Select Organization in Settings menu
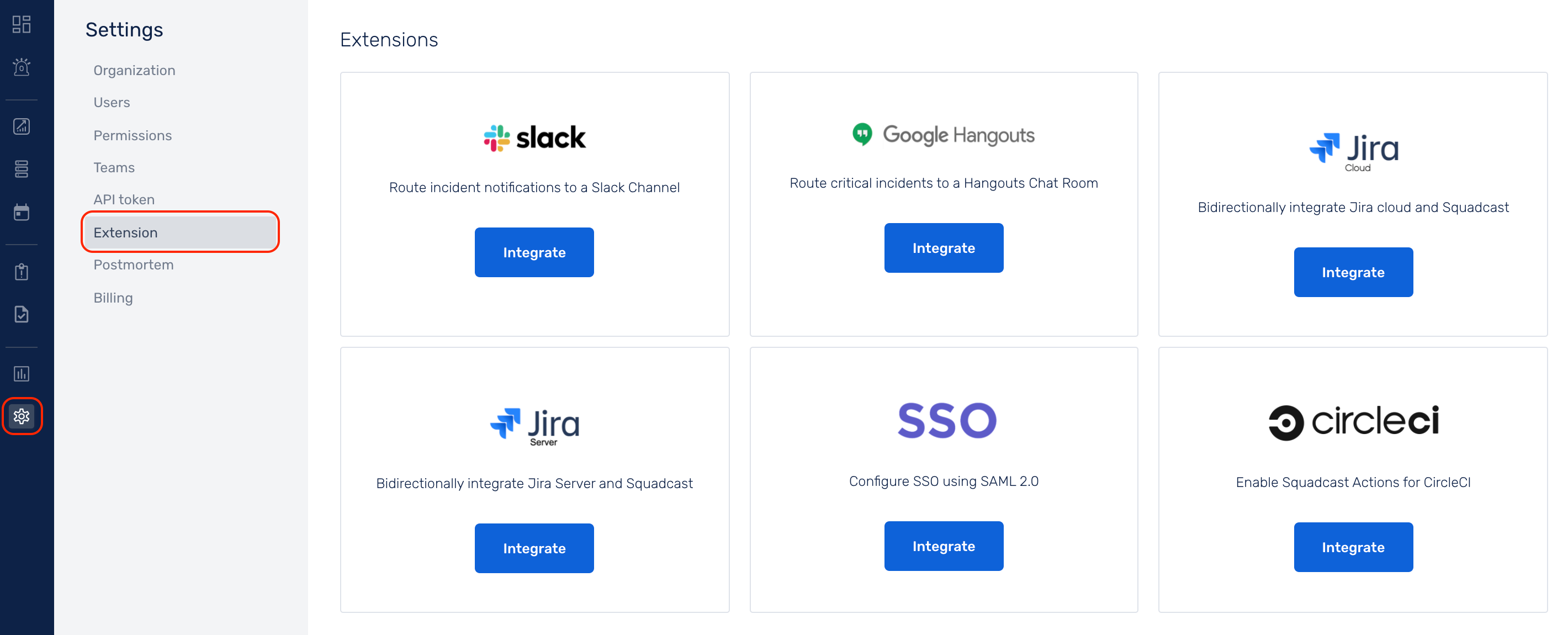 click(x=134, y=70)
